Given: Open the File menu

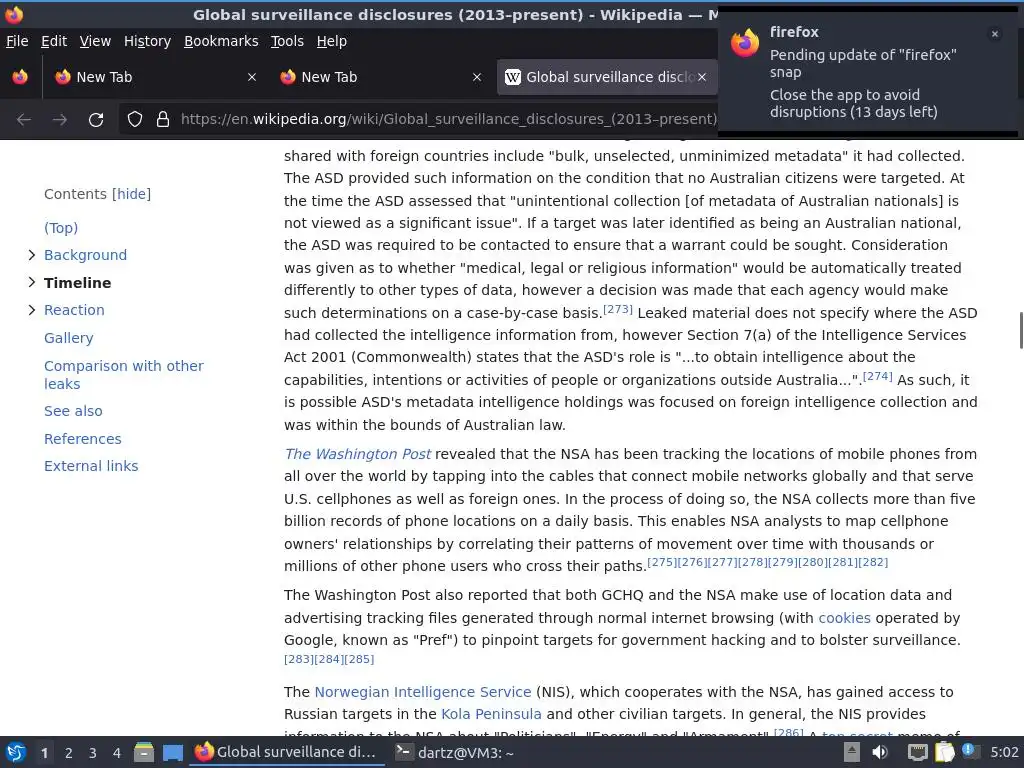Looking at the screenshot, I should click(x=17, y=41).
